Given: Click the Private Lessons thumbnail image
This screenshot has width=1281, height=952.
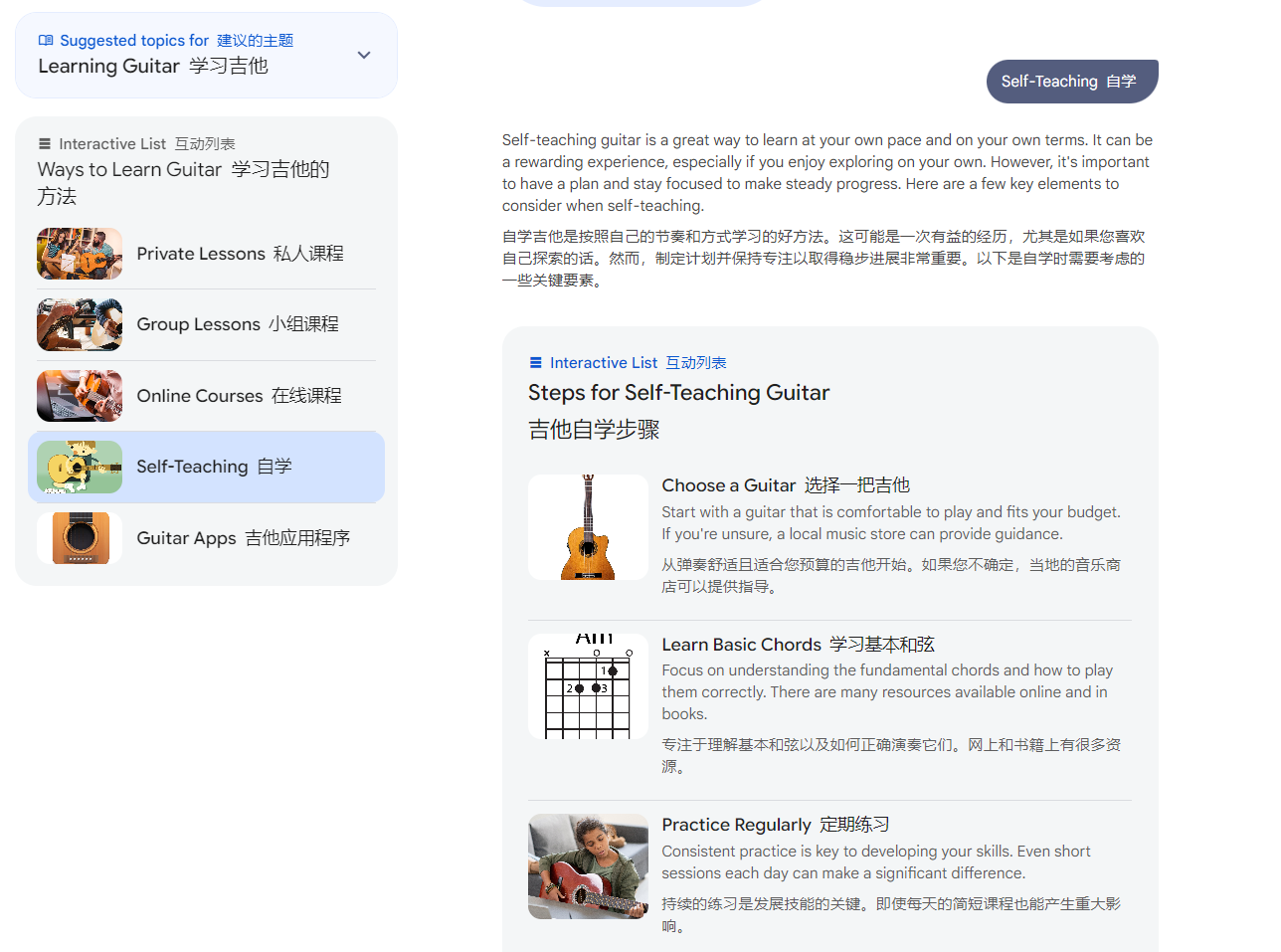Looking at the screenshot, I should pos(80,254).
